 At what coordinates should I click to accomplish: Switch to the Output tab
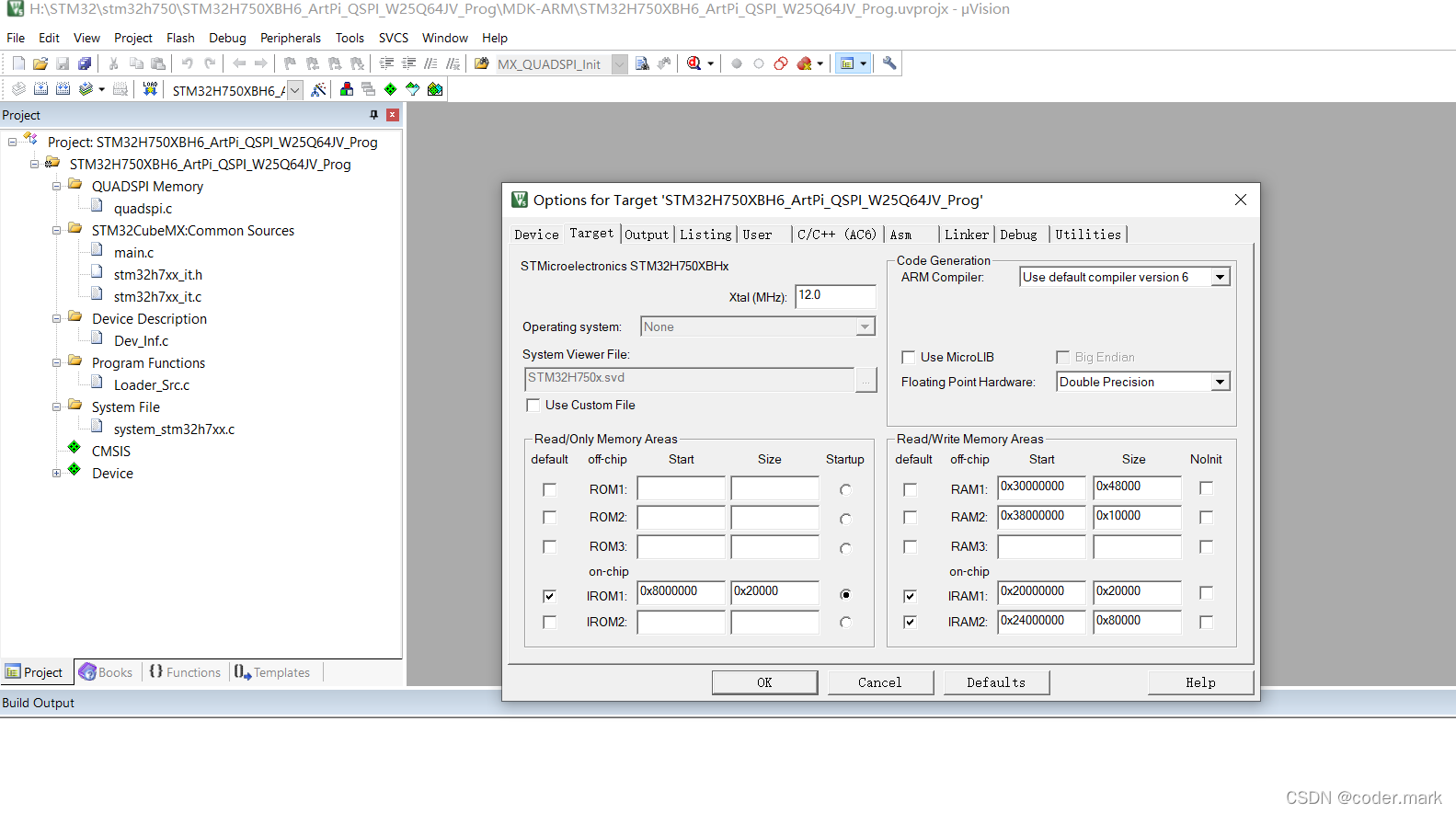coord(647,235)
